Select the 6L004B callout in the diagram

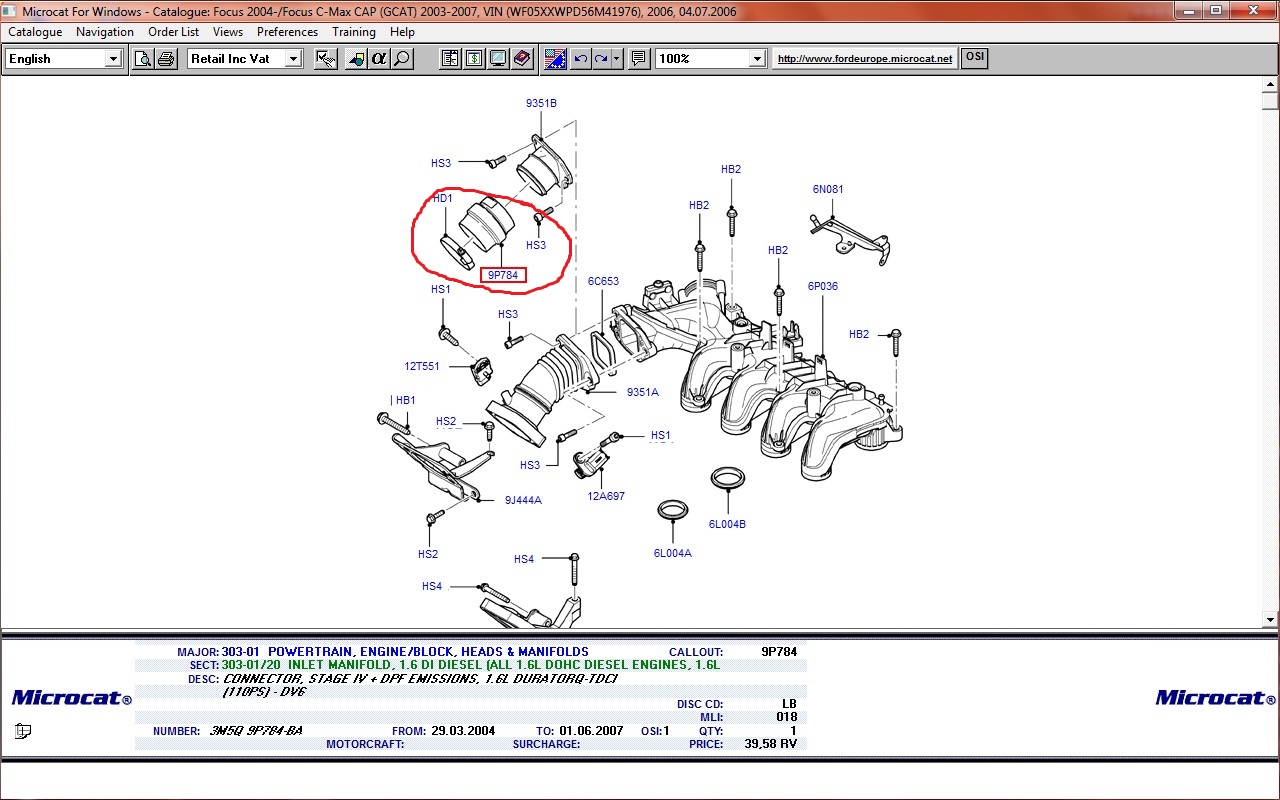pos(727,524)
